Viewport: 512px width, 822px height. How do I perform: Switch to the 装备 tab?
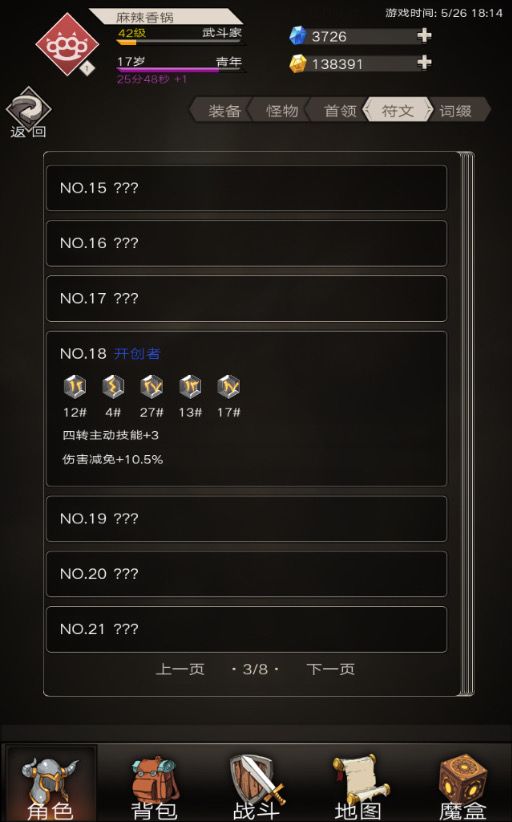(224, 111)
